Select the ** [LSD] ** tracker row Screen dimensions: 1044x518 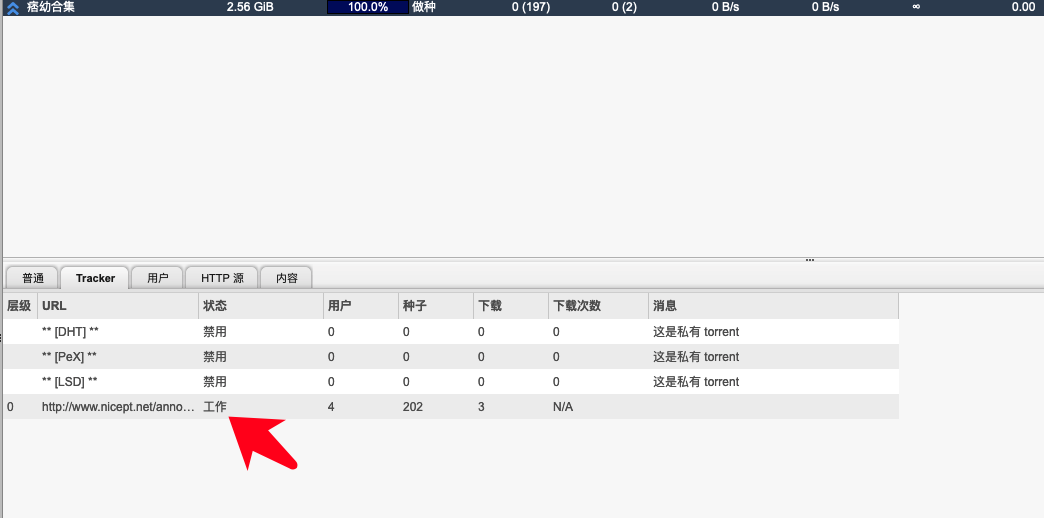pyautogui.click(x=451, y=382)
